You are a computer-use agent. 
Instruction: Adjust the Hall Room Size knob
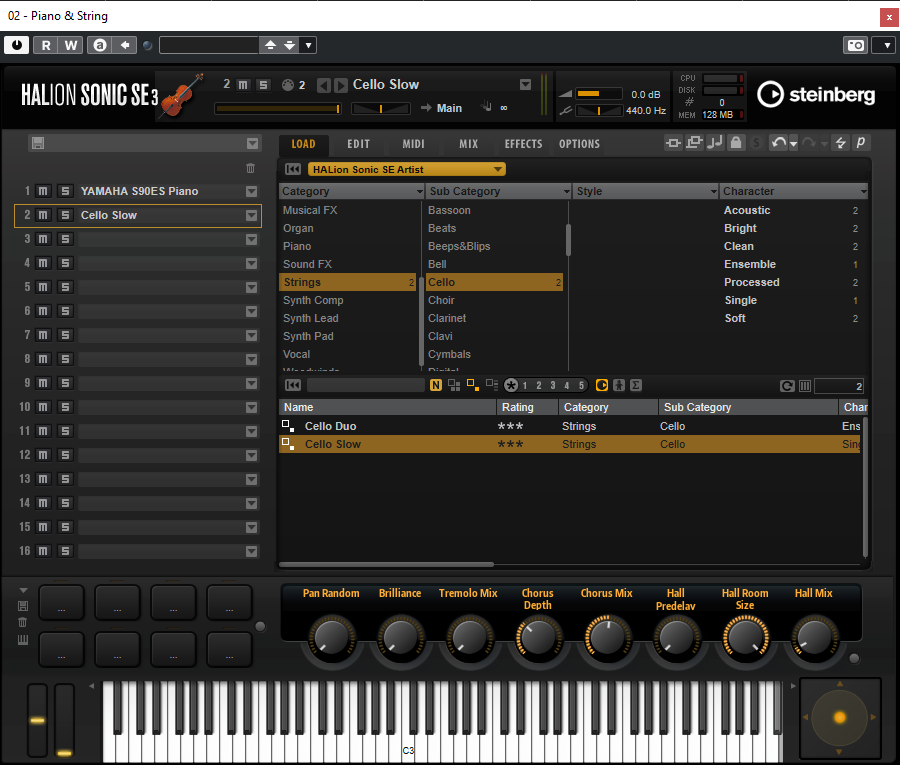point(745,636)
